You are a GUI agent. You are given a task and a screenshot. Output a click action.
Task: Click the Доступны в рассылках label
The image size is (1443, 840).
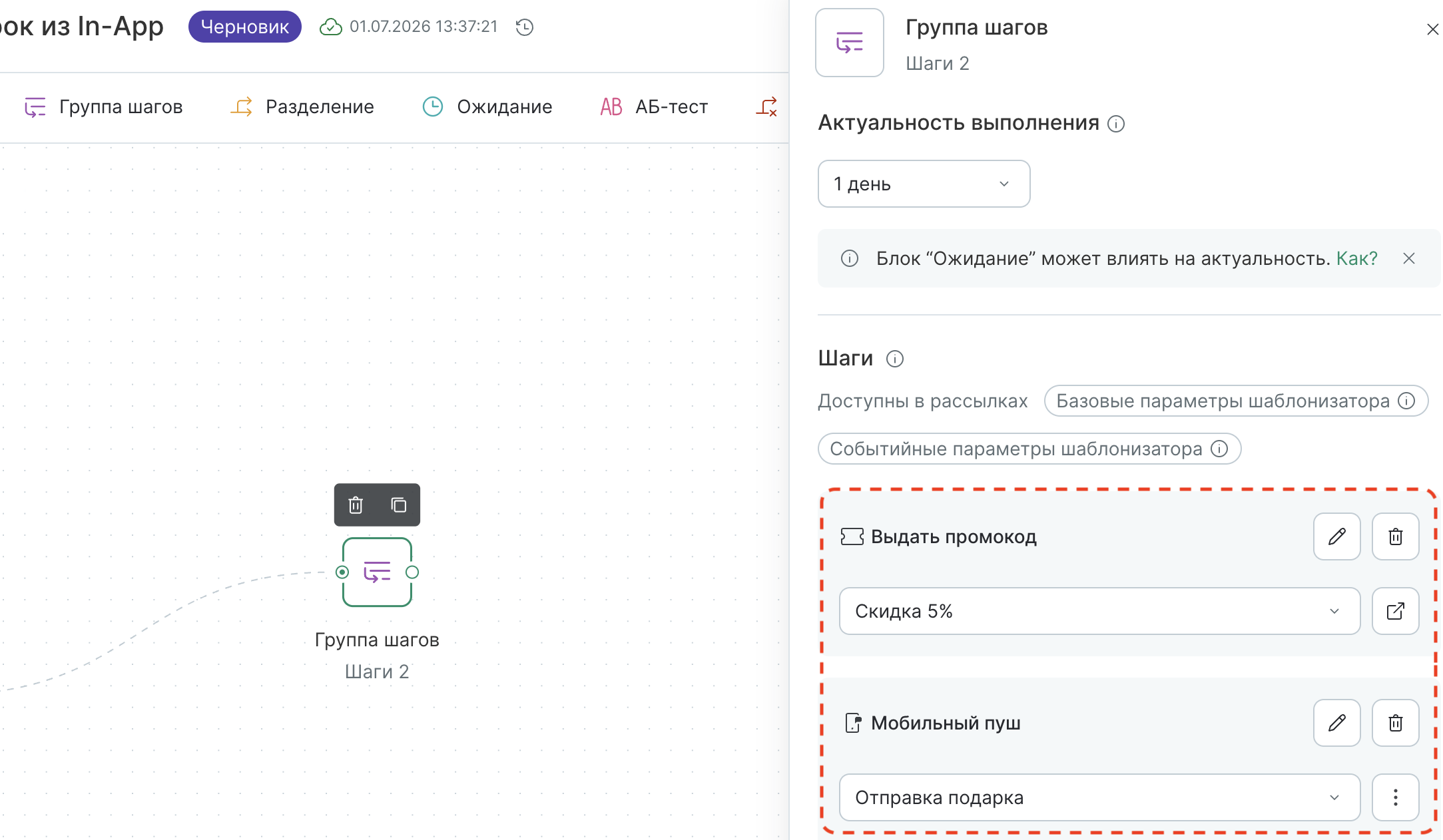point(923,401)
